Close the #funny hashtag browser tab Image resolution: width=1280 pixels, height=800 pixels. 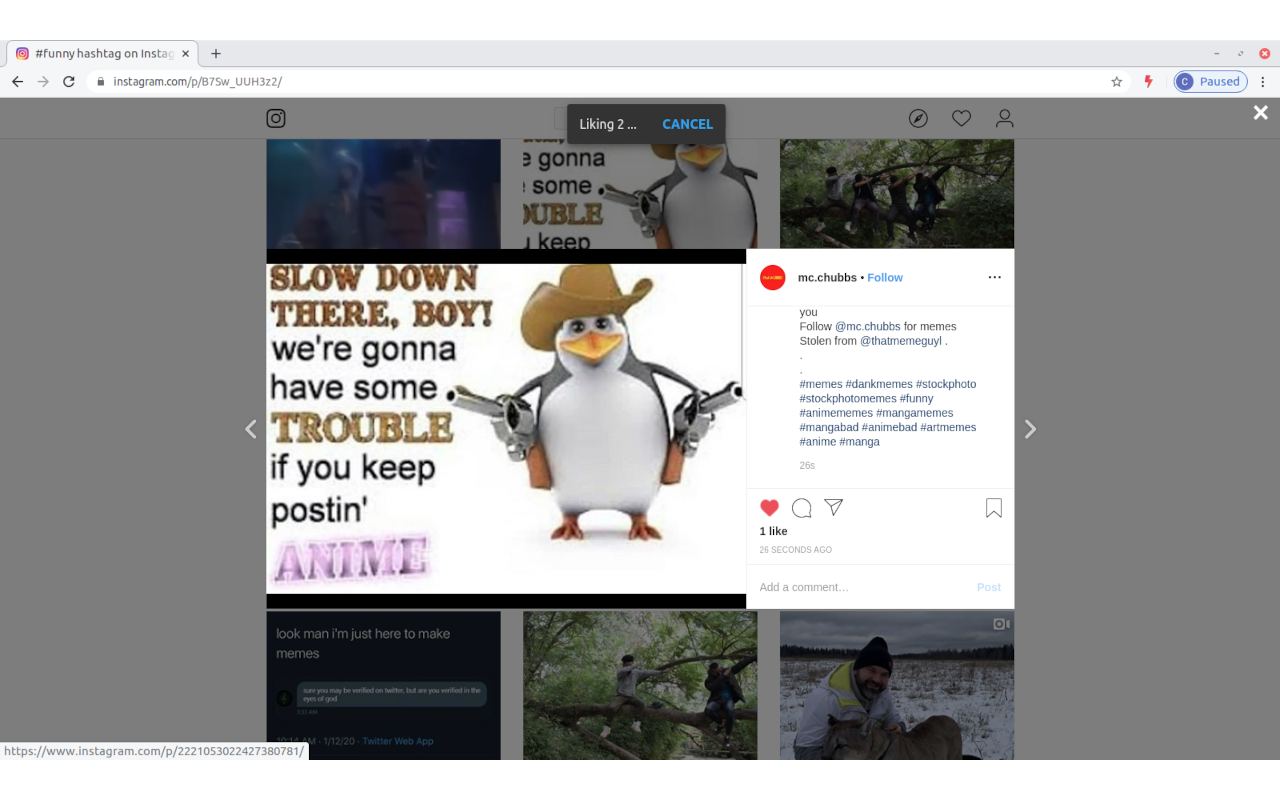185,54
